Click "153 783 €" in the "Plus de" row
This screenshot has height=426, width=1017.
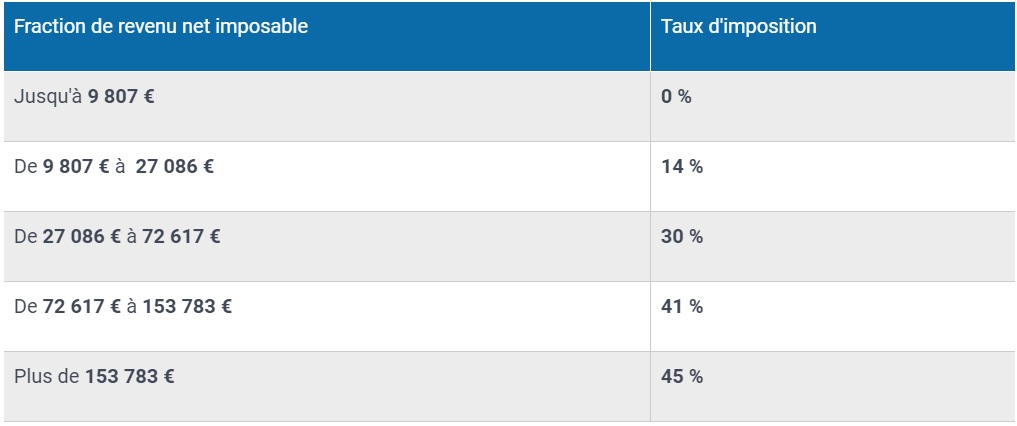tap(130, 377)
